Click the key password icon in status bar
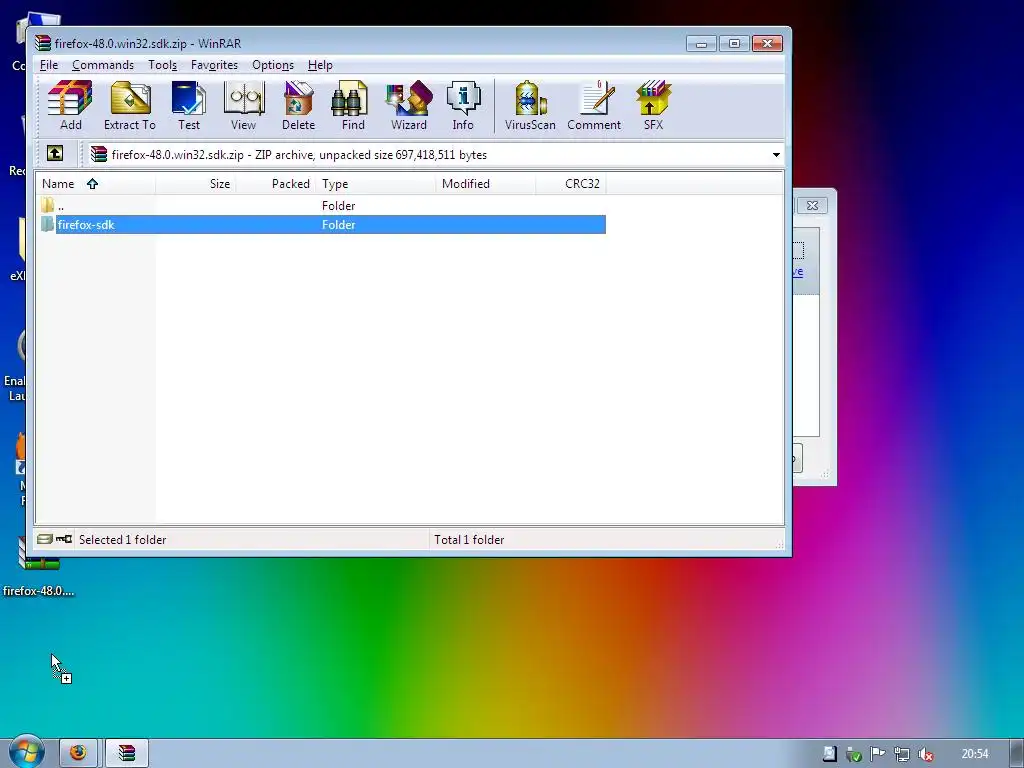This screenshot has width=1024, height=768. [x=64, y=539]
